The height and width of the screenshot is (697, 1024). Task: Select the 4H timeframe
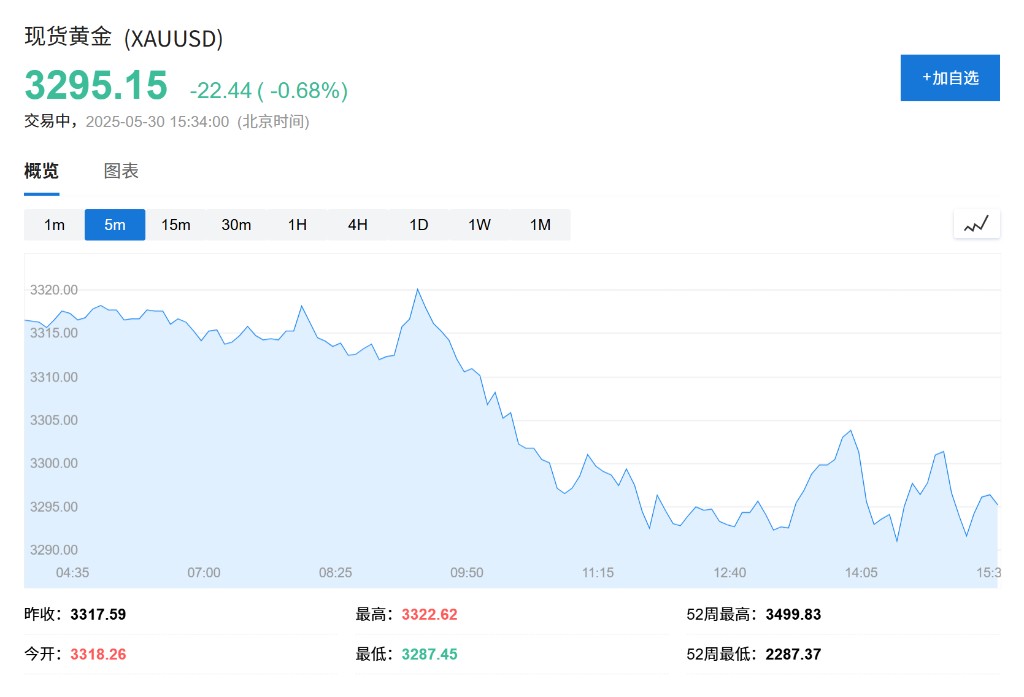pos(358,225)
